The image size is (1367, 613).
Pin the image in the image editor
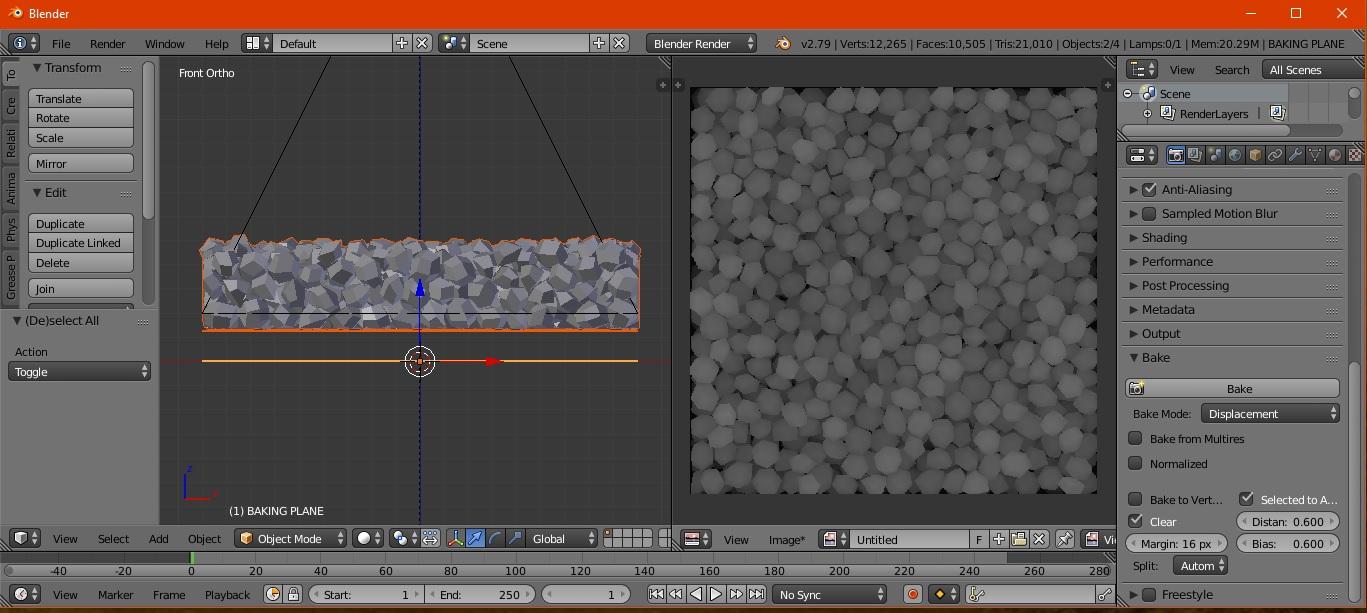click(x=1065, y=539)
